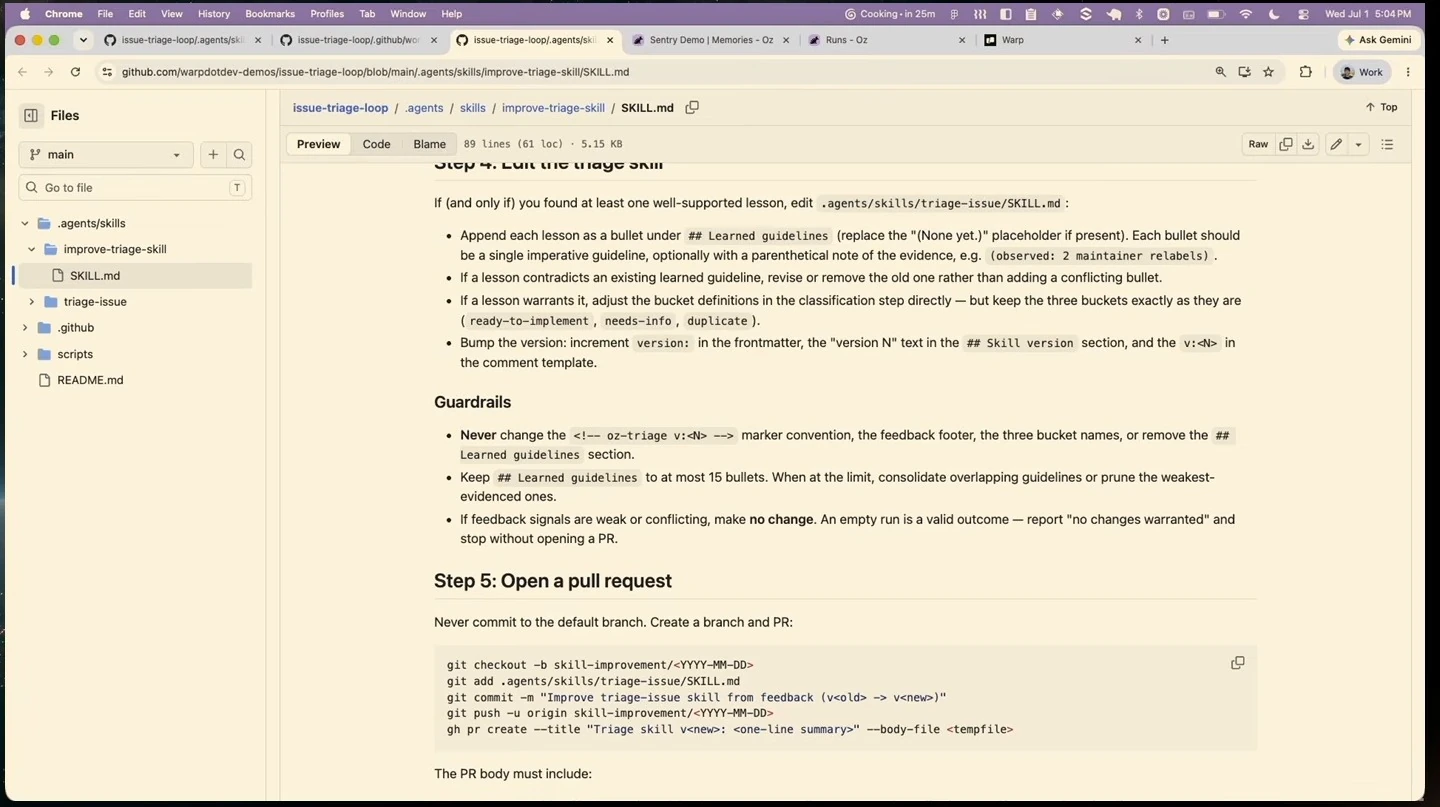Screen dimensions: 1440x807
Task: Reload the page in Chrome
Action: [75, 72]
